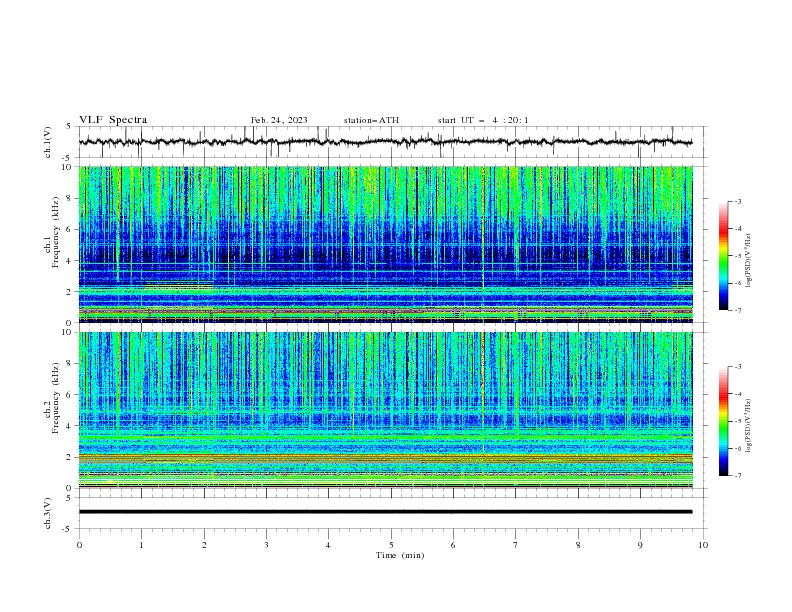Click time axis tick label "3"
Screen dimensions: 792x612
coord(266,545)
